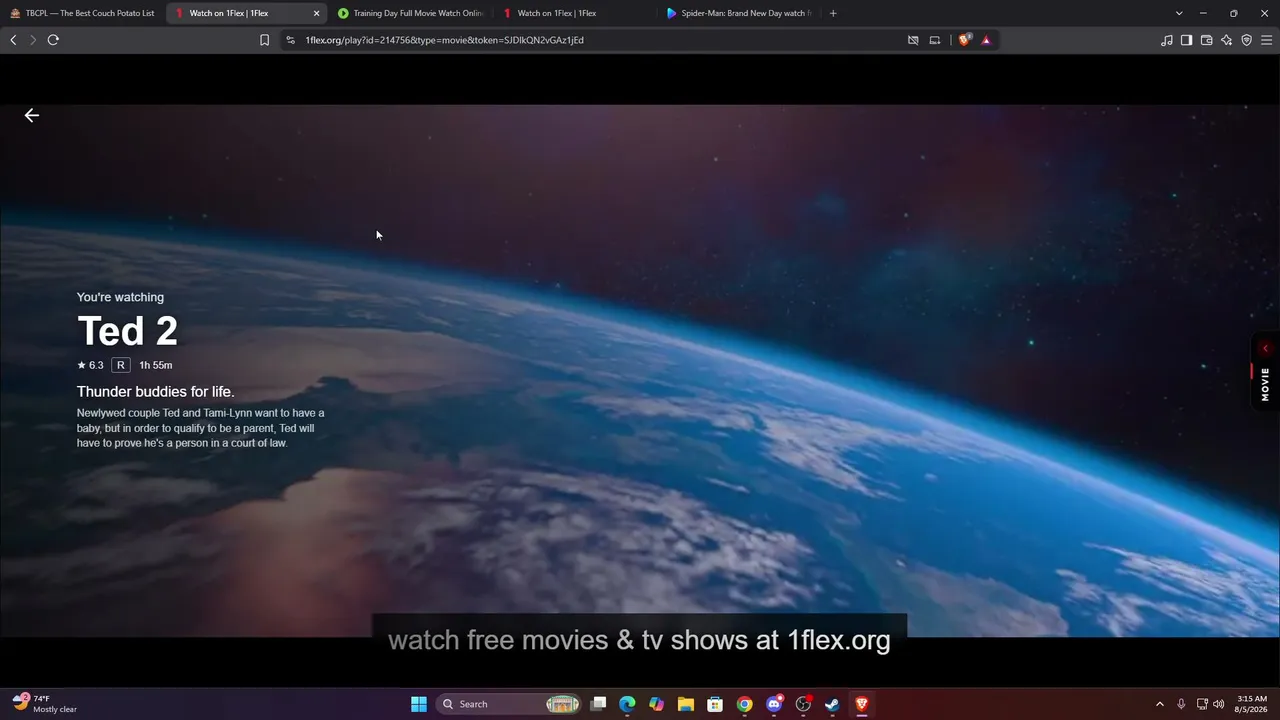Go back using the player's back arrow
The image size is (1280, 720).
point(32,115)
